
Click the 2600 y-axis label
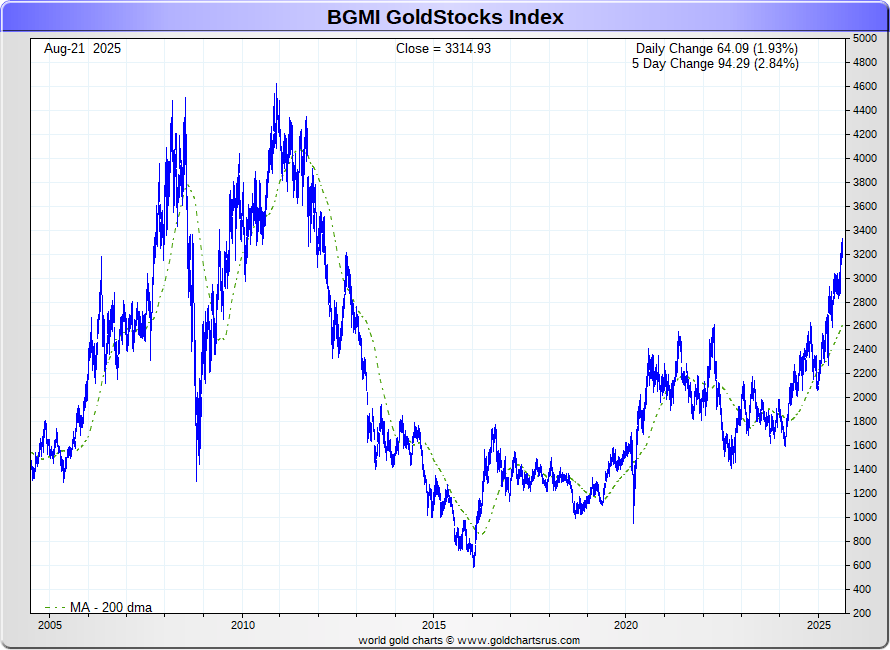tap(865, 326)
